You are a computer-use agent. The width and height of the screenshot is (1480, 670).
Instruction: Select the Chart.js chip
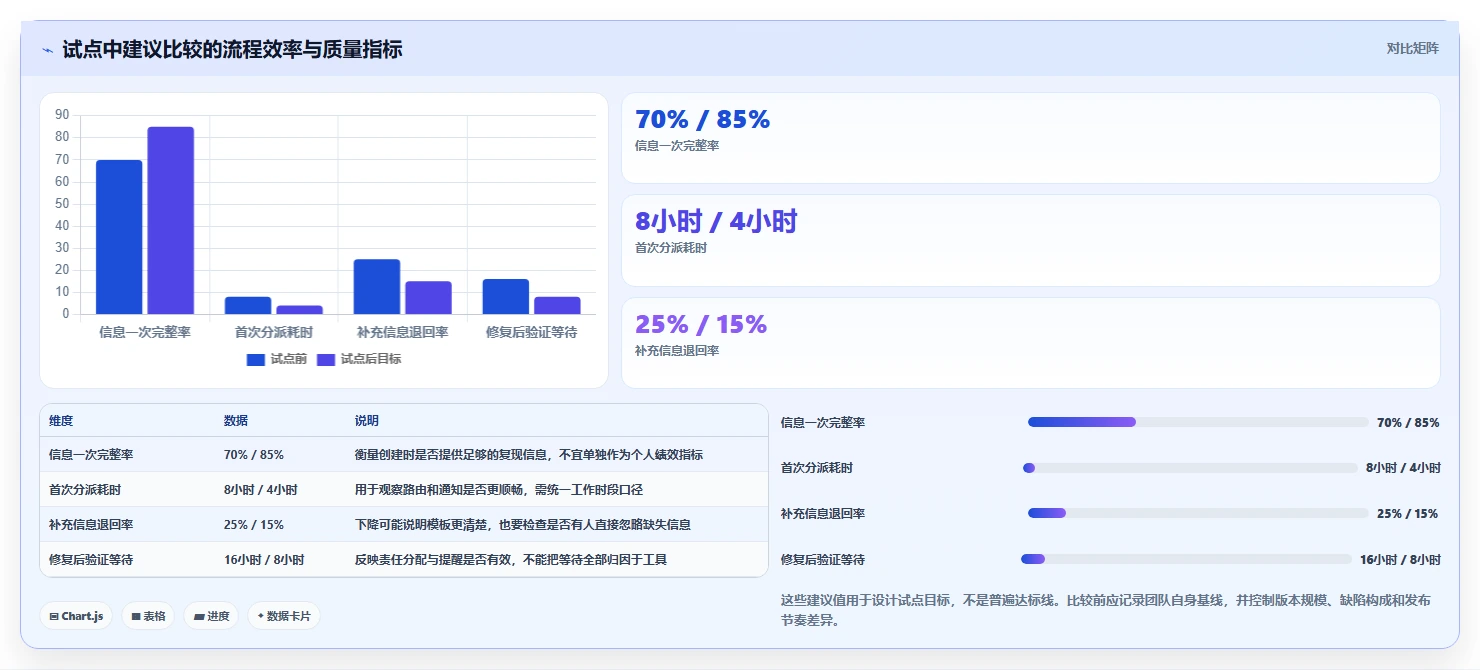pos(76,616)
